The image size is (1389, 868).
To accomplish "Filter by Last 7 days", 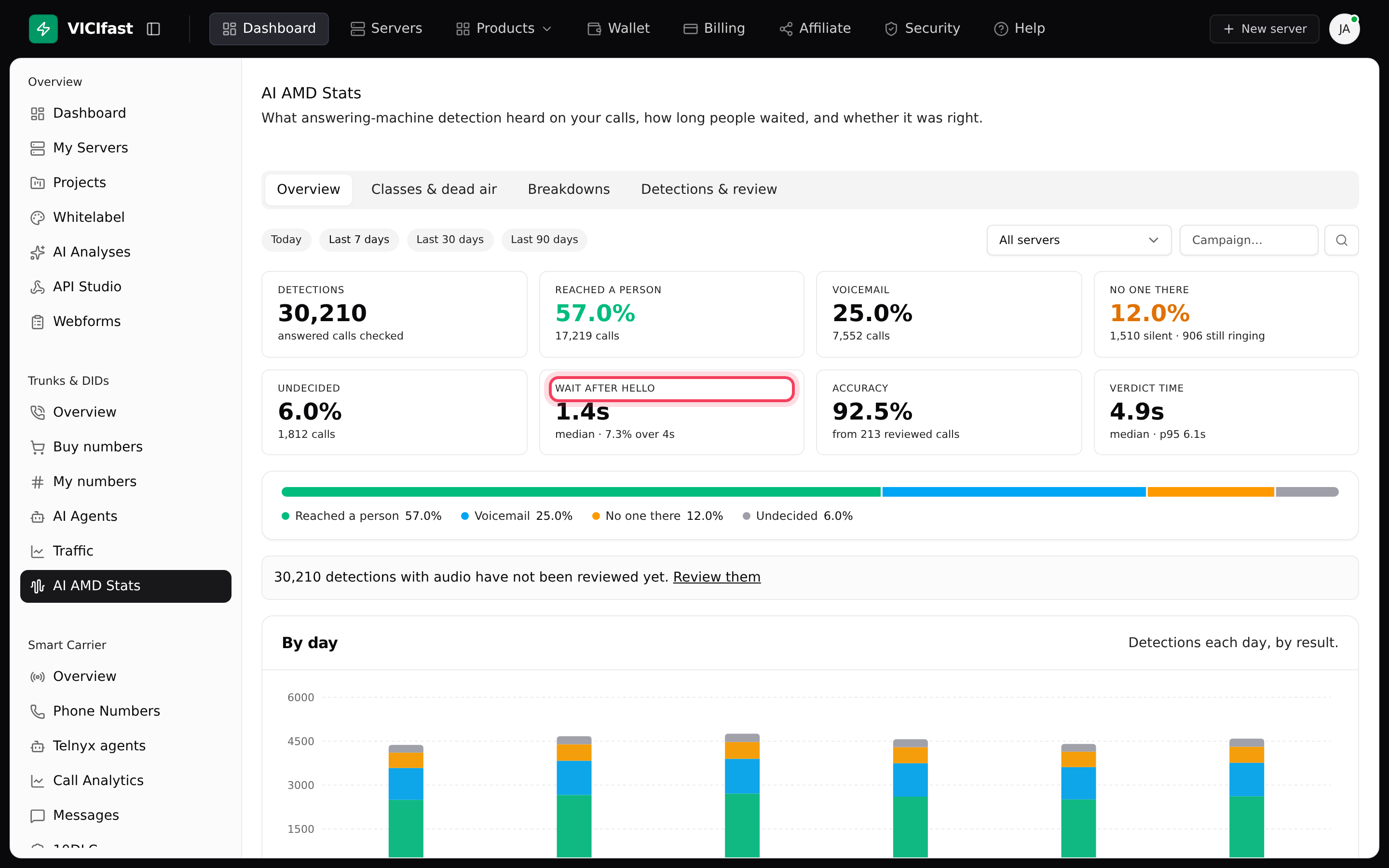I will (359, 239).
